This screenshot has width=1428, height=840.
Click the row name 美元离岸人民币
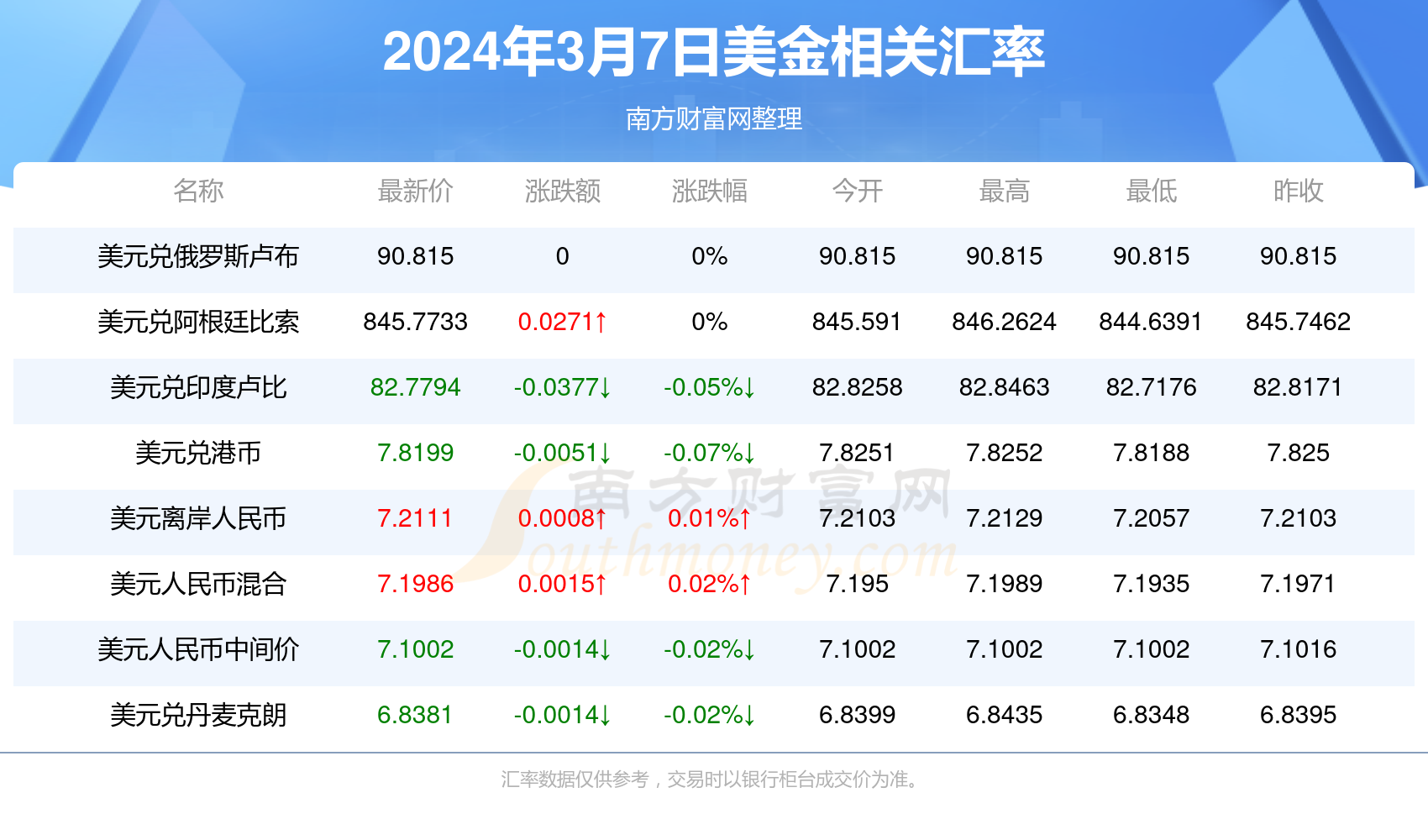198,518
